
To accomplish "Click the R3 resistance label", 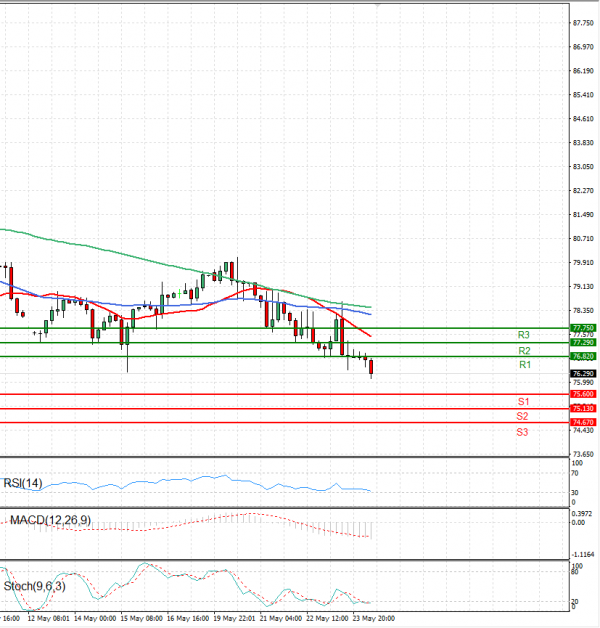I will click(x=523, y=335).
